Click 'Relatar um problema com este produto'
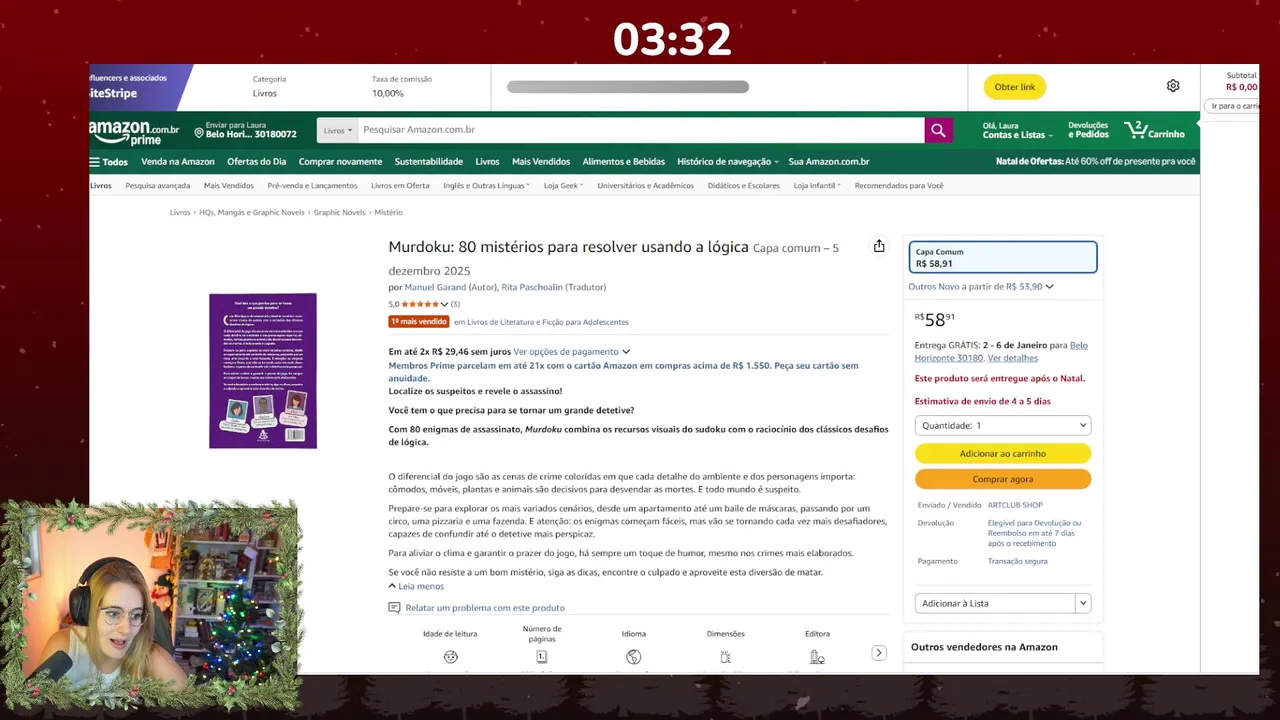1280x720 pixels. click(485, 608)
